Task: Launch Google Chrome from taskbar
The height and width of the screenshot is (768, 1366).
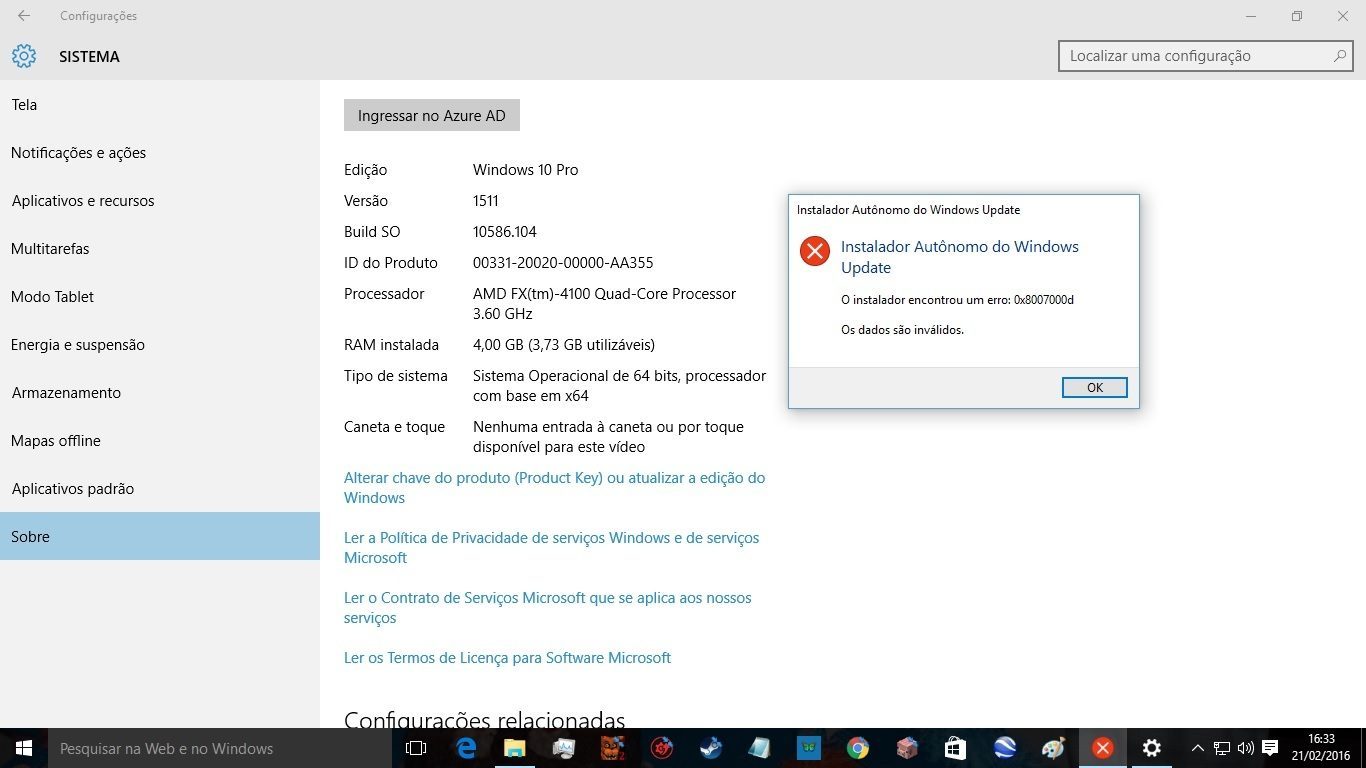Action: (857, 748)
